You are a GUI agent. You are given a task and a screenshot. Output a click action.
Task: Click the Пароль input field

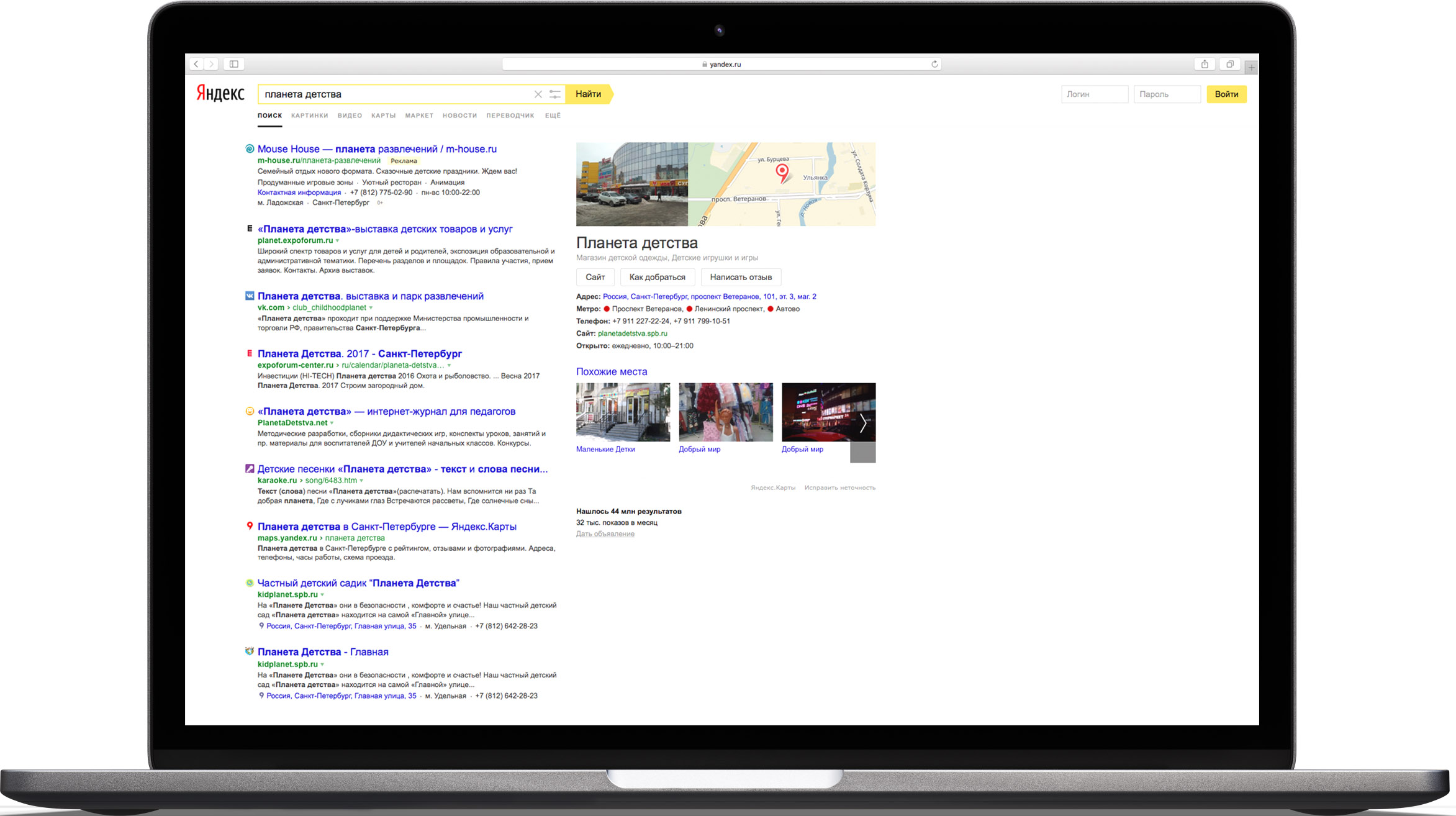coord(1167,94)
